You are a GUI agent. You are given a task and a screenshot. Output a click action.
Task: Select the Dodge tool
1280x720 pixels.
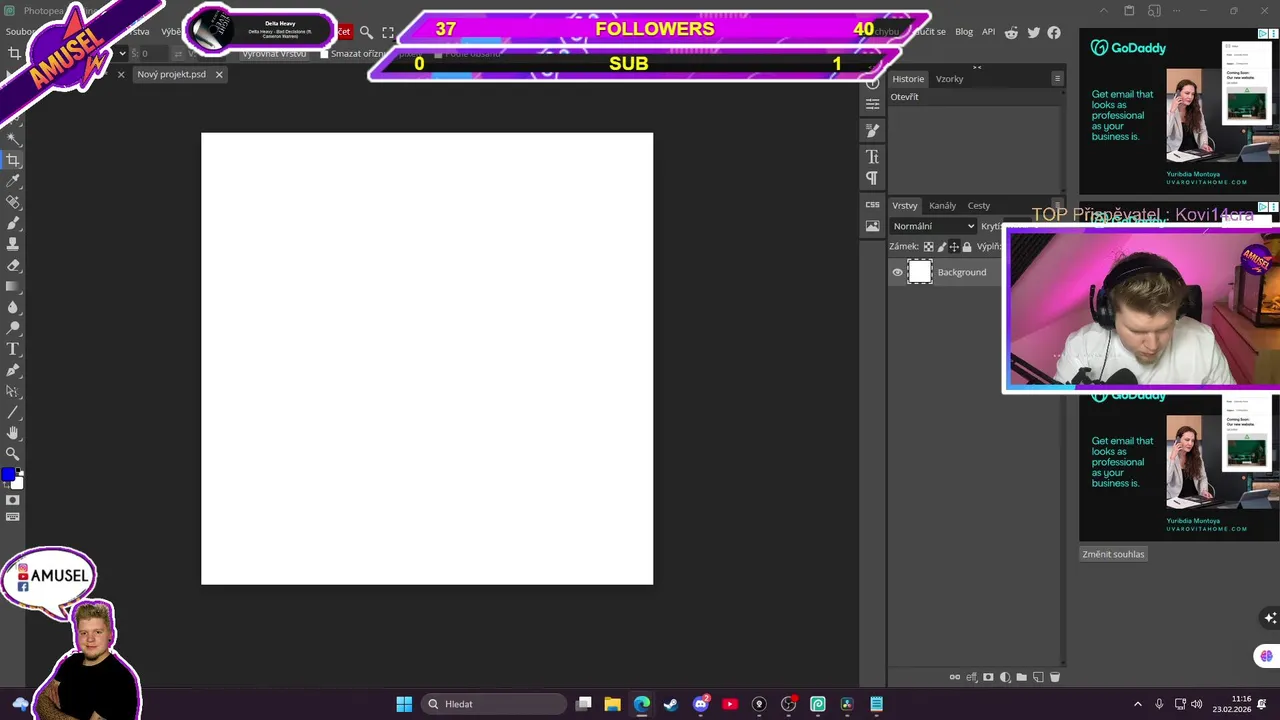(13, 328)
